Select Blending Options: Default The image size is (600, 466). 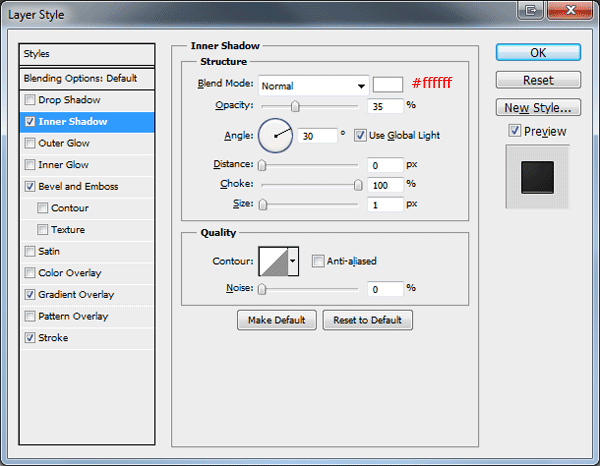pyautogui.click(x=87, y=79)
